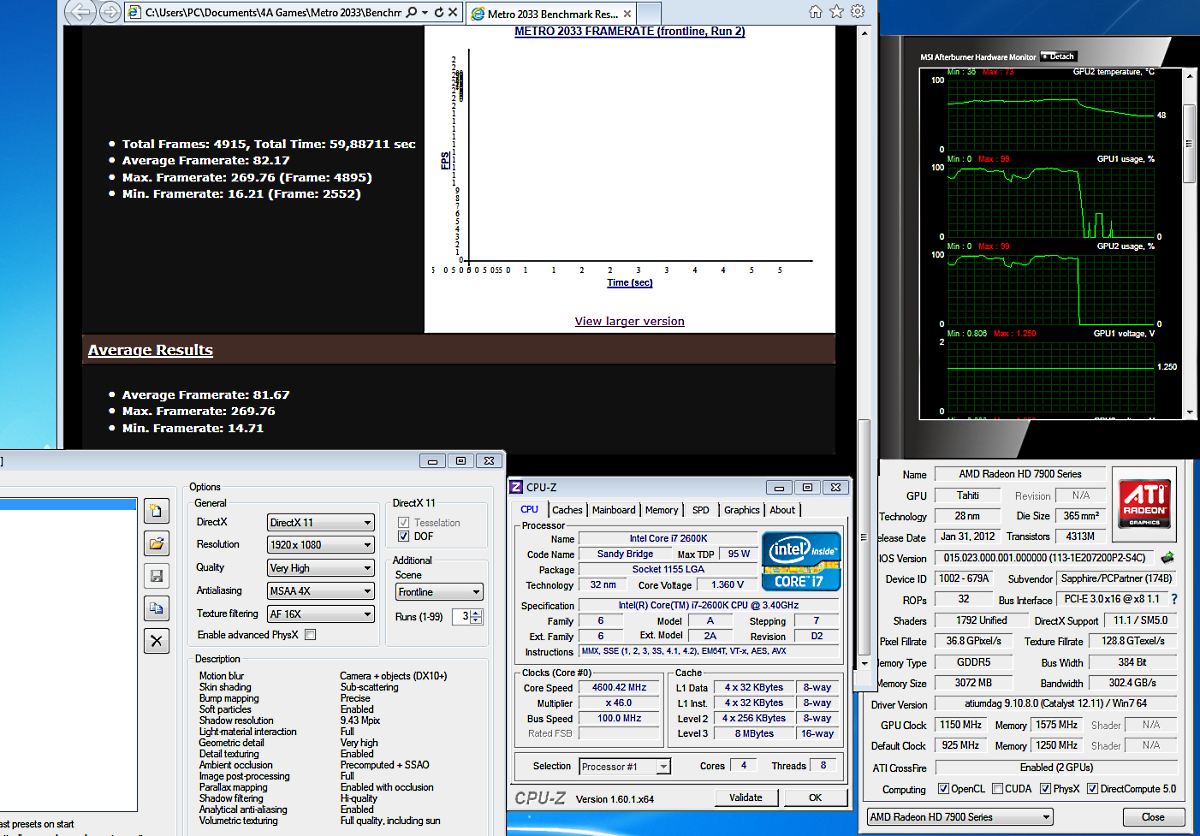Toggle the OpenCL checkbox in GPU-Z
Viewport: 1200px width, 836px height.
[x=943, y=789]
